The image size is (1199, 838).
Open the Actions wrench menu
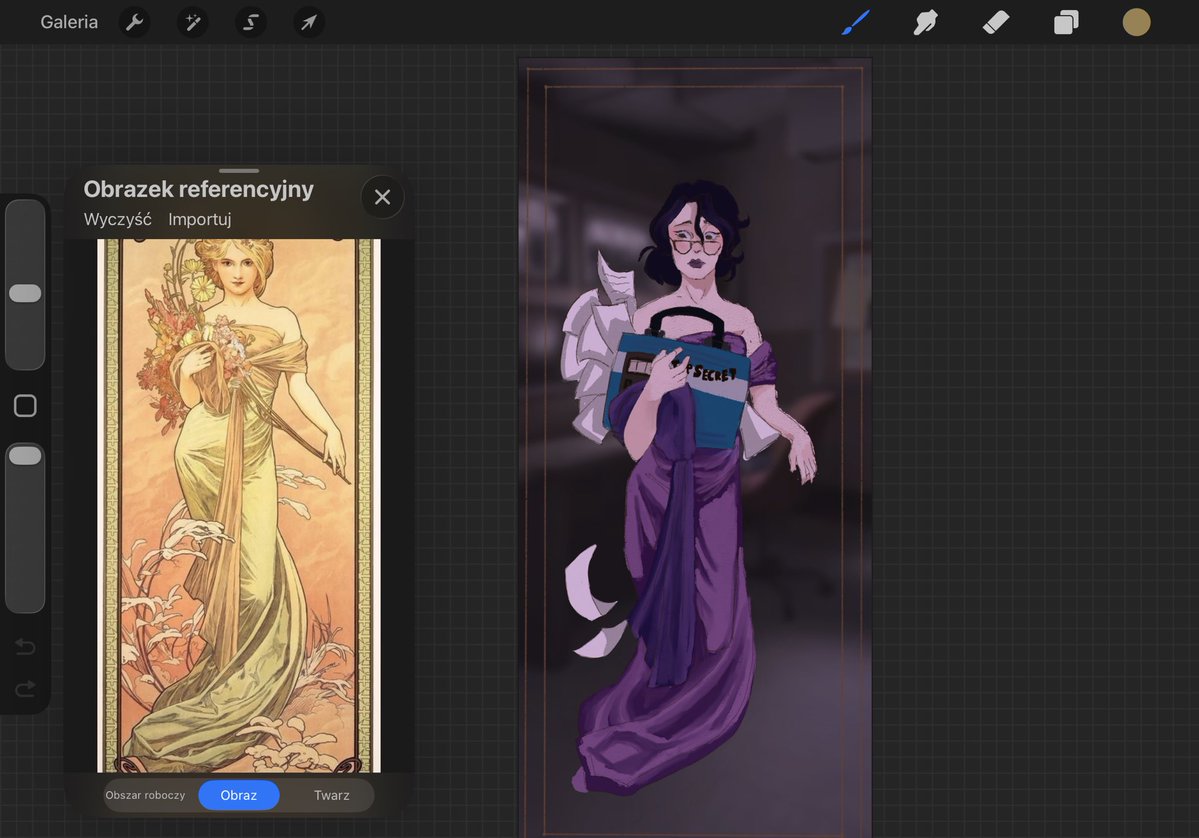tap(135, 22)
